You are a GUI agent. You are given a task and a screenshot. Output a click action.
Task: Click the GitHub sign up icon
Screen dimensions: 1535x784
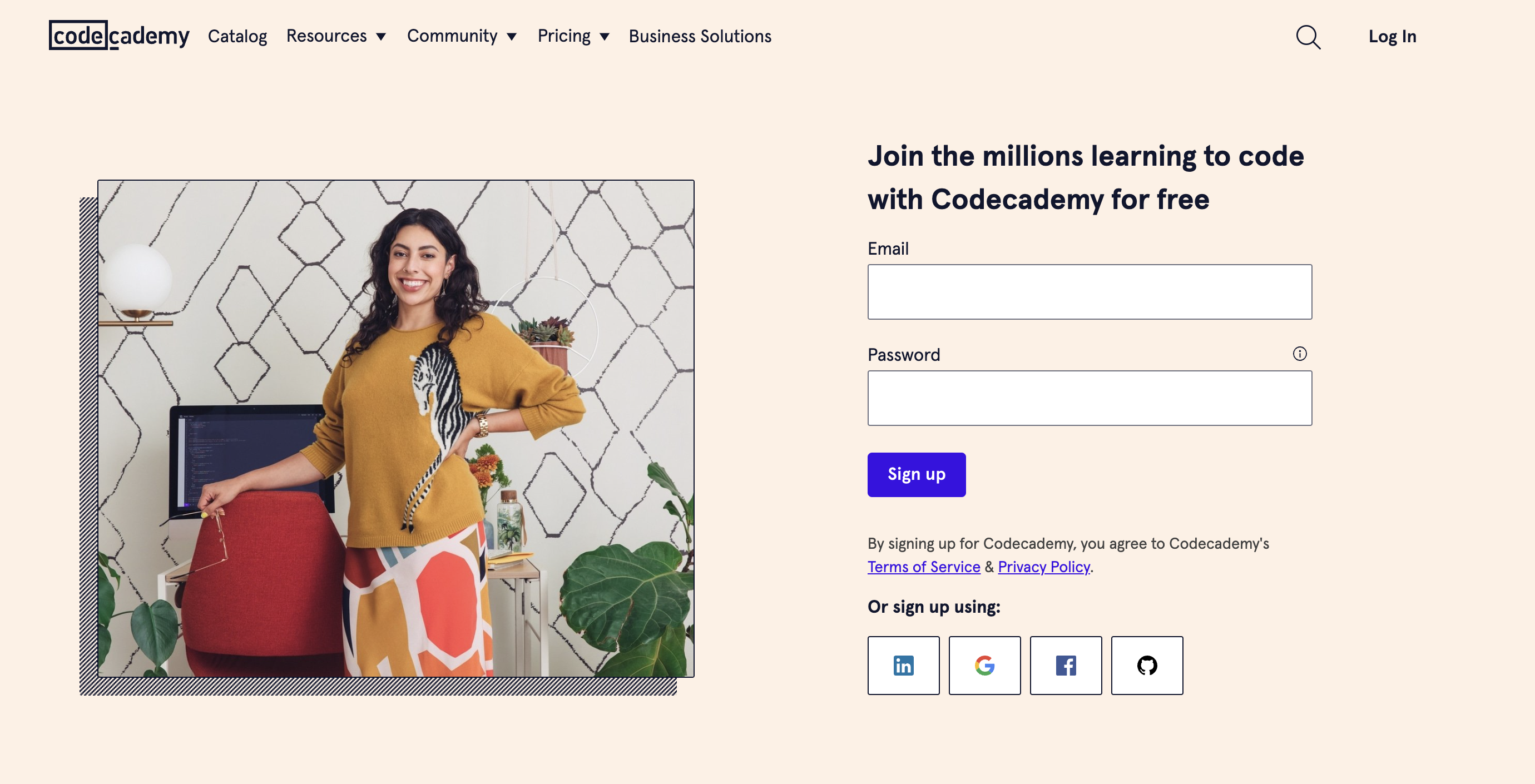click(x=1146, y=664)
